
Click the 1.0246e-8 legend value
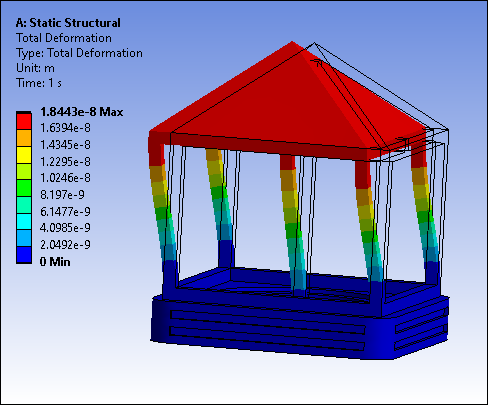tap(65, 178)
